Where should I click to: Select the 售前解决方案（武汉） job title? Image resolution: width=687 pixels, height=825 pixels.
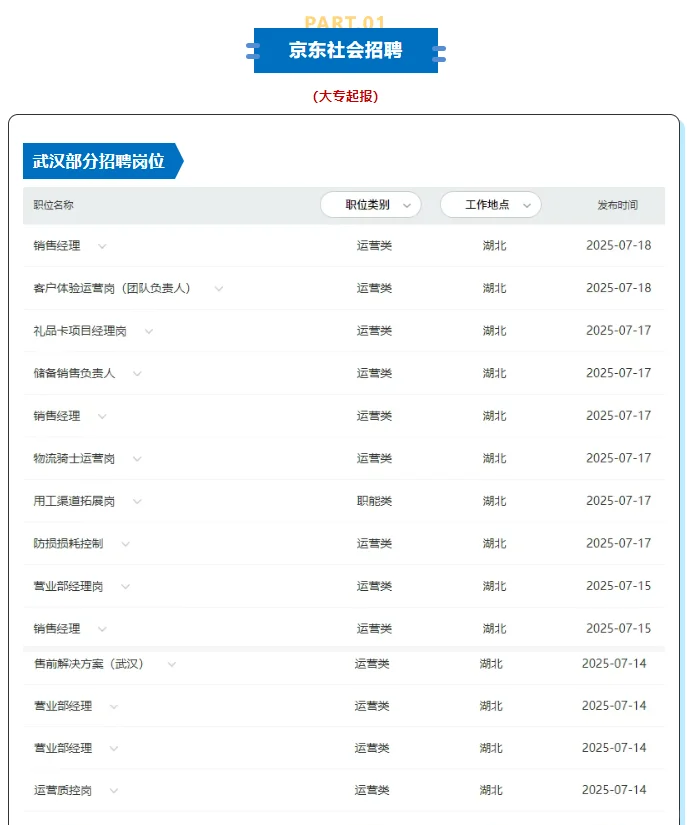tap(89, 664)
